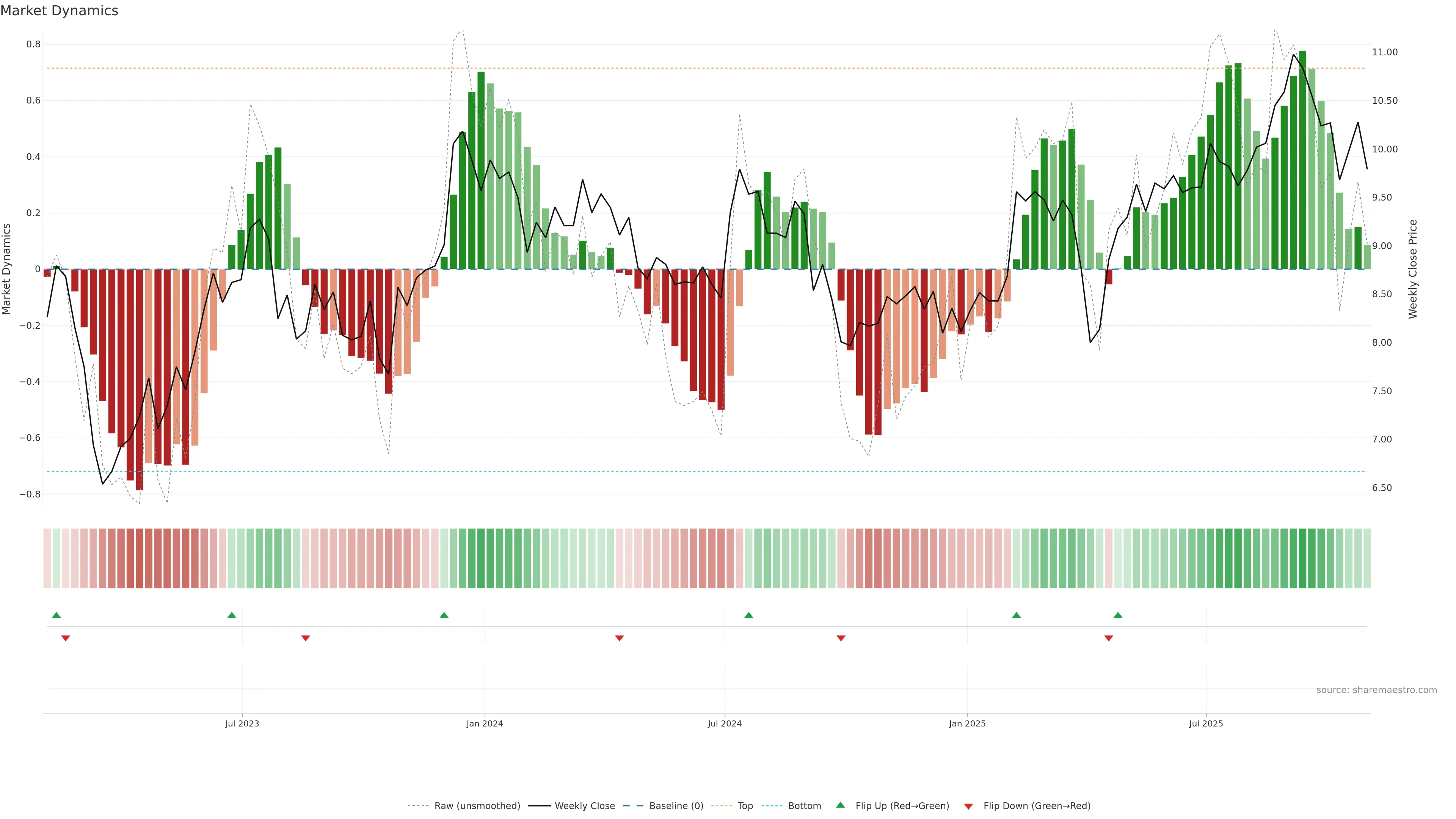Click the Jul 2025 x-axis label
Screen dimensions: 1456x819
point(1206,723)
